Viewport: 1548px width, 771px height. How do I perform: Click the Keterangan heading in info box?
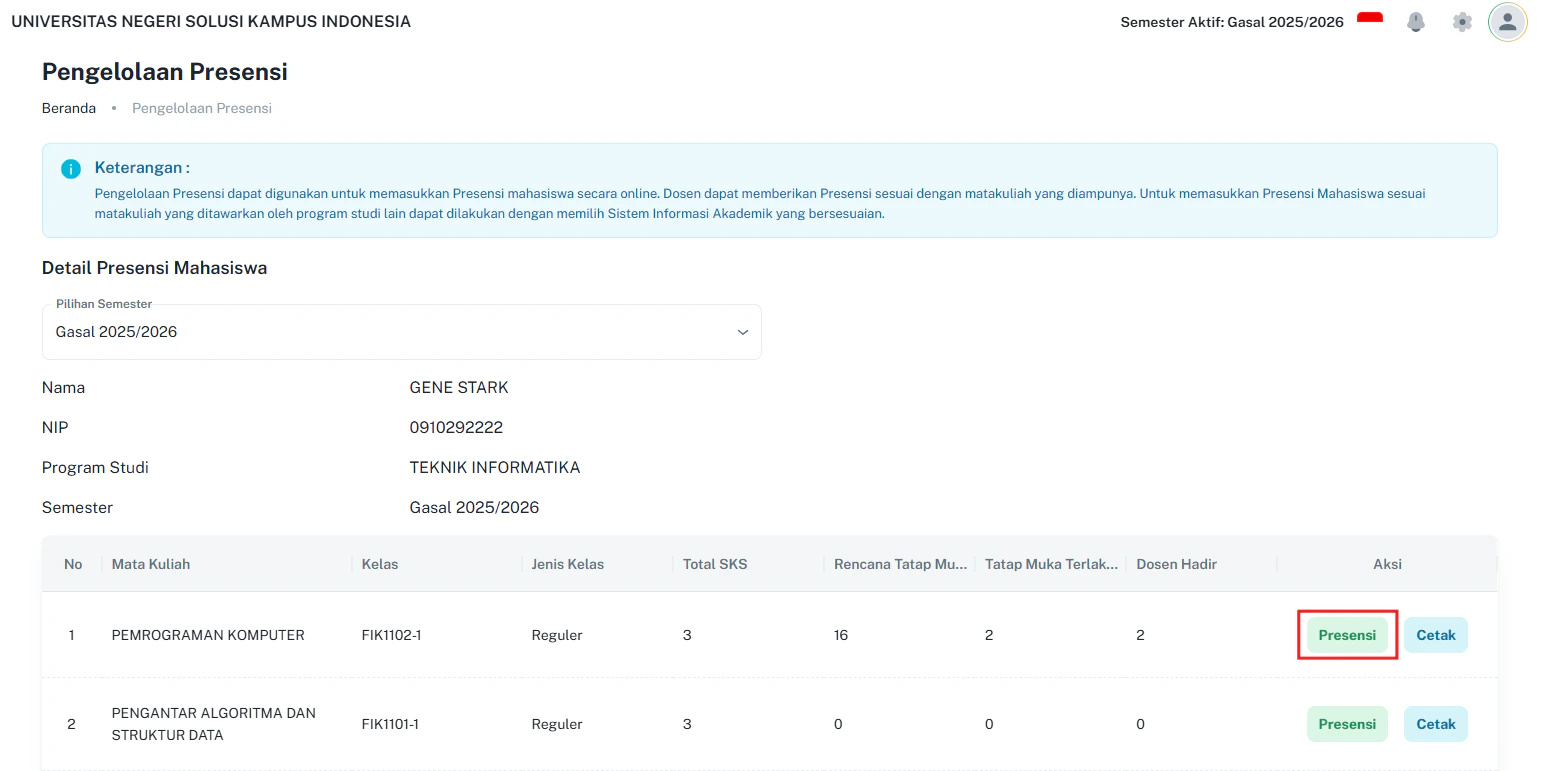[x=142, y=167]
